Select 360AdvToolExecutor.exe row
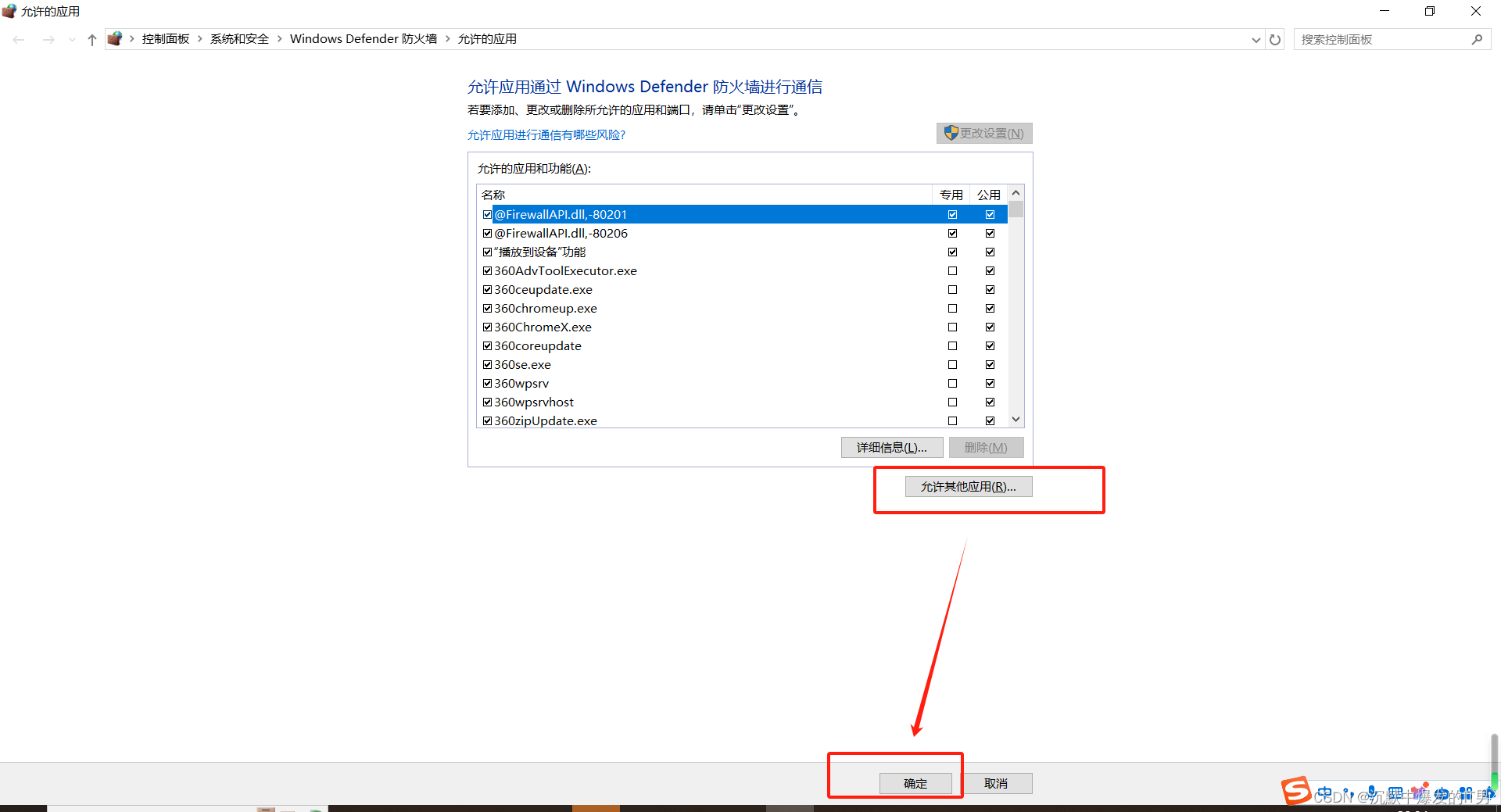 tap(743, 271)
